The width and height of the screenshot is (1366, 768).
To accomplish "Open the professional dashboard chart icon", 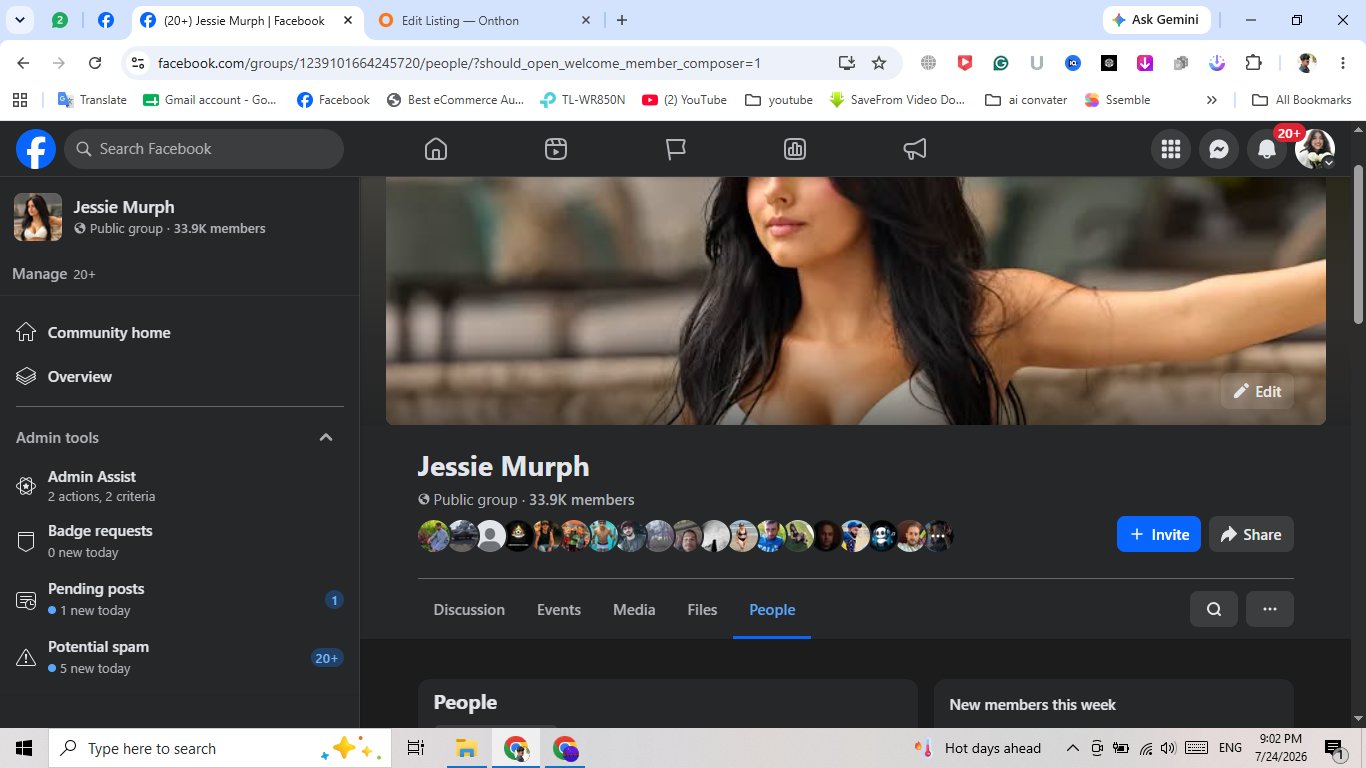I will [x=795, y=149].
